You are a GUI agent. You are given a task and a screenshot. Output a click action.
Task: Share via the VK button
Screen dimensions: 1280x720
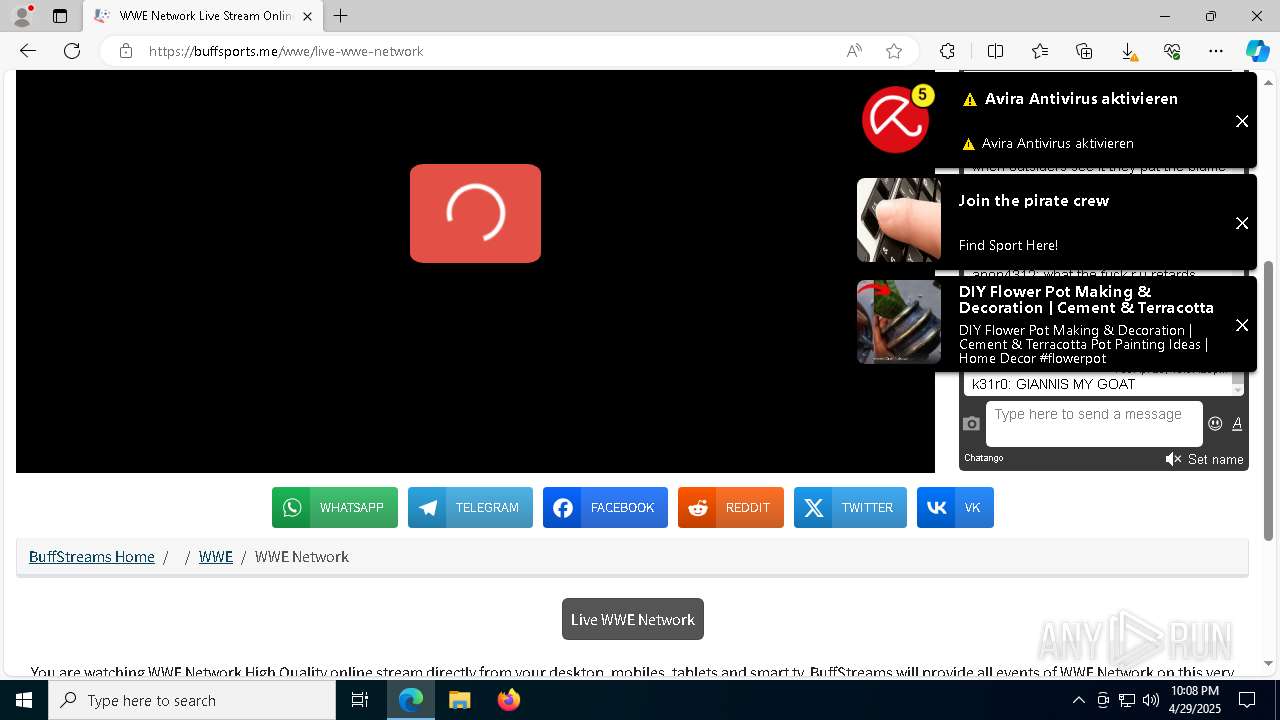[955, 508]
